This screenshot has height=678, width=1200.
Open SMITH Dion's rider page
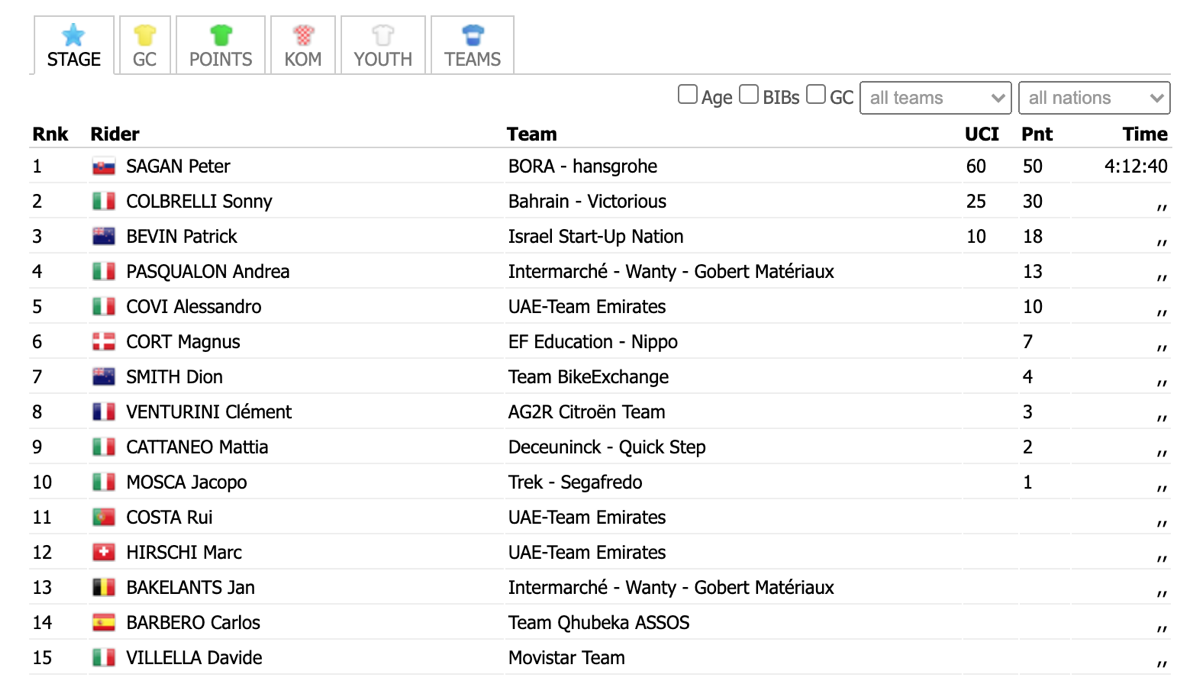point(174,376)
